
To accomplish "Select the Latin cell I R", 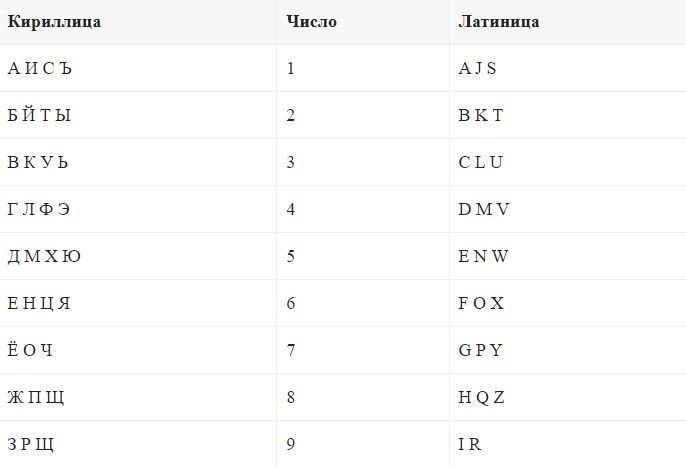I will (568, 444).
